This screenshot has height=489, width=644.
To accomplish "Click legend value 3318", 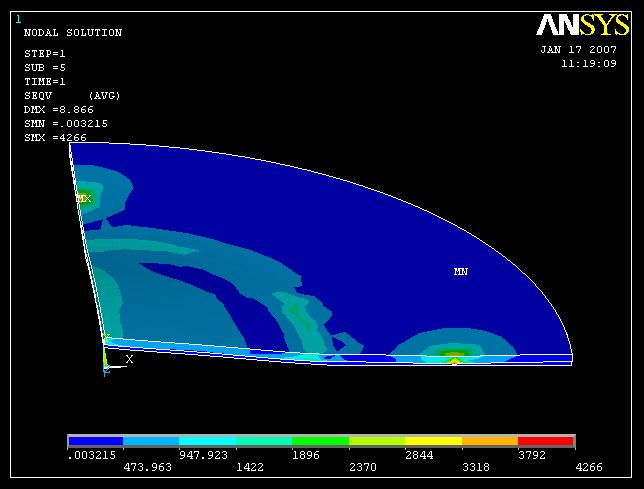I will [x=476, y=467].
